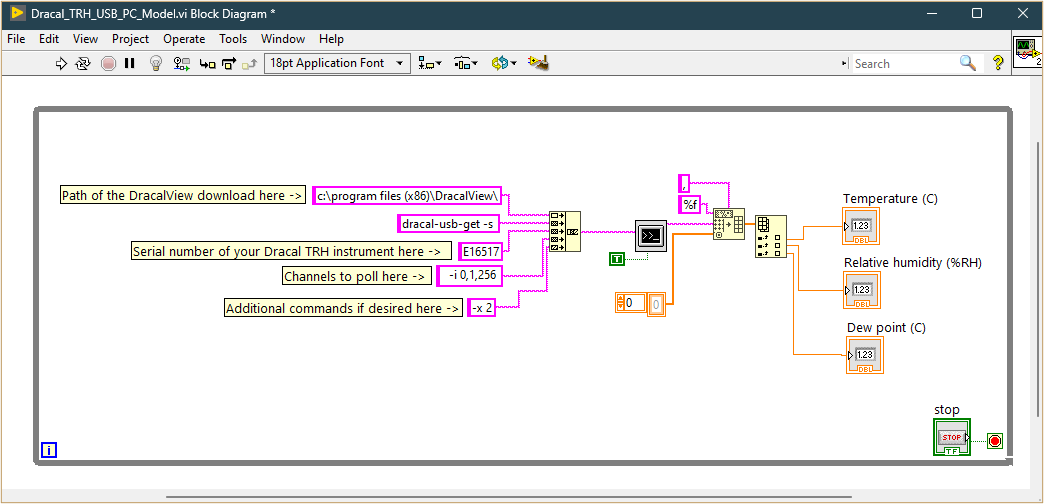The width and height of the screenshot is (1044, 504).
Task: Open the Help menu
Action: (331, 39)
